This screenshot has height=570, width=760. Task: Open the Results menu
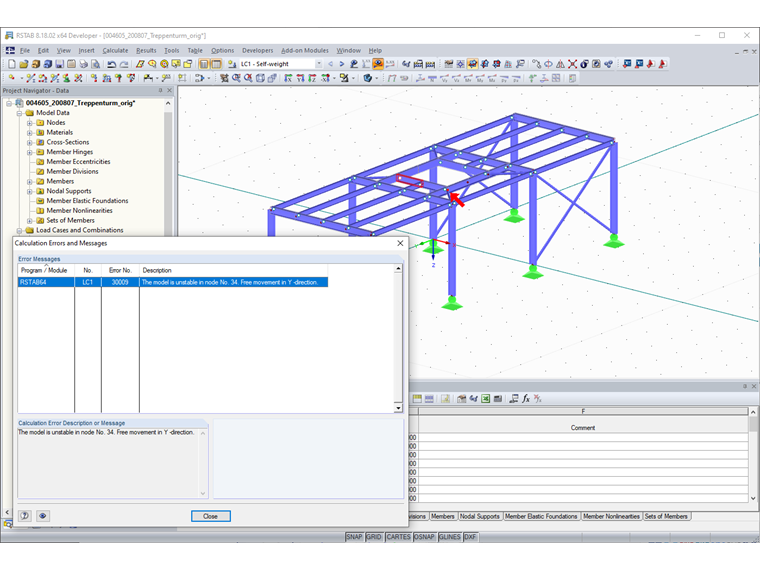pyautogui.click(x=146, y=50)
